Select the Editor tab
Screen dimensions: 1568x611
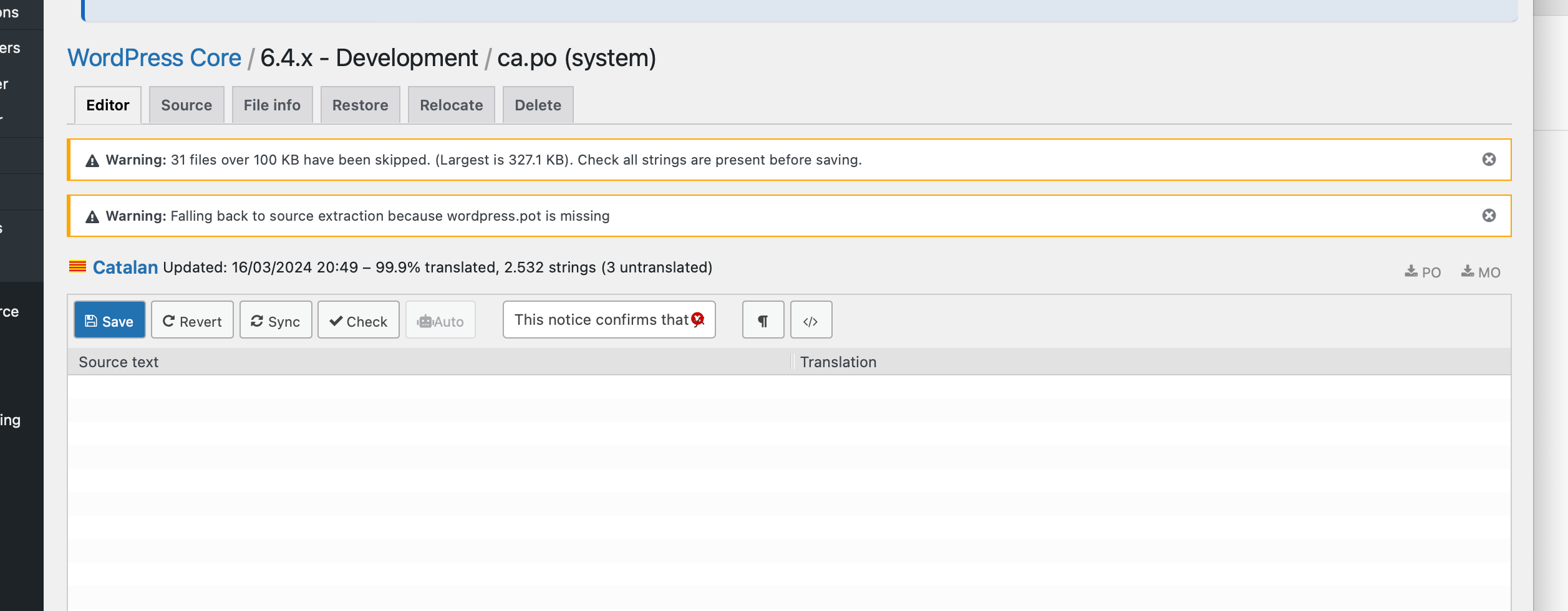tap(108, 105)
